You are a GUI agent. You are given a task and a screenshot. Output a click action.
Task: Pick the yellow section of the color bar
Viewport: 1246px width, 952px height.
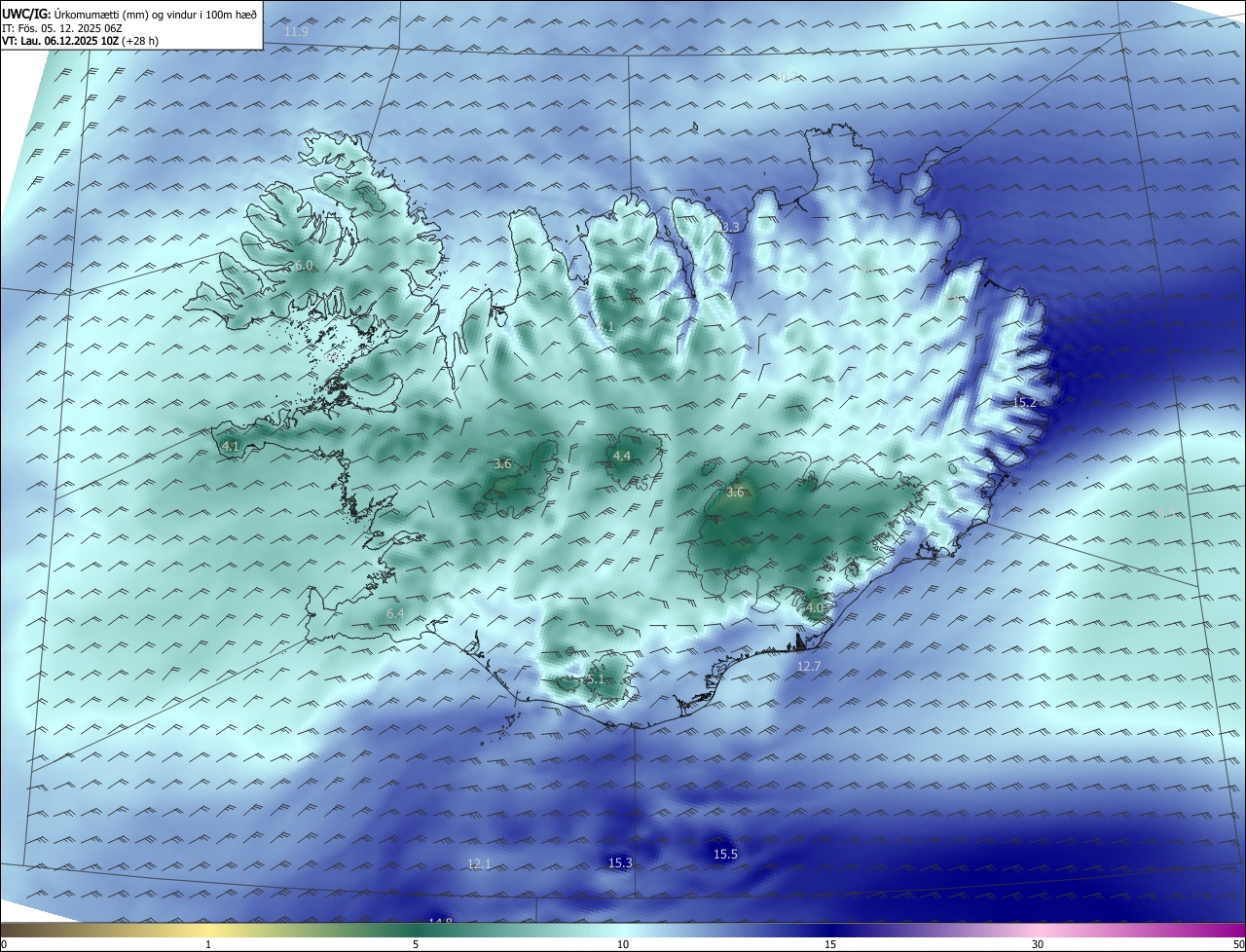tap(209, 930)
